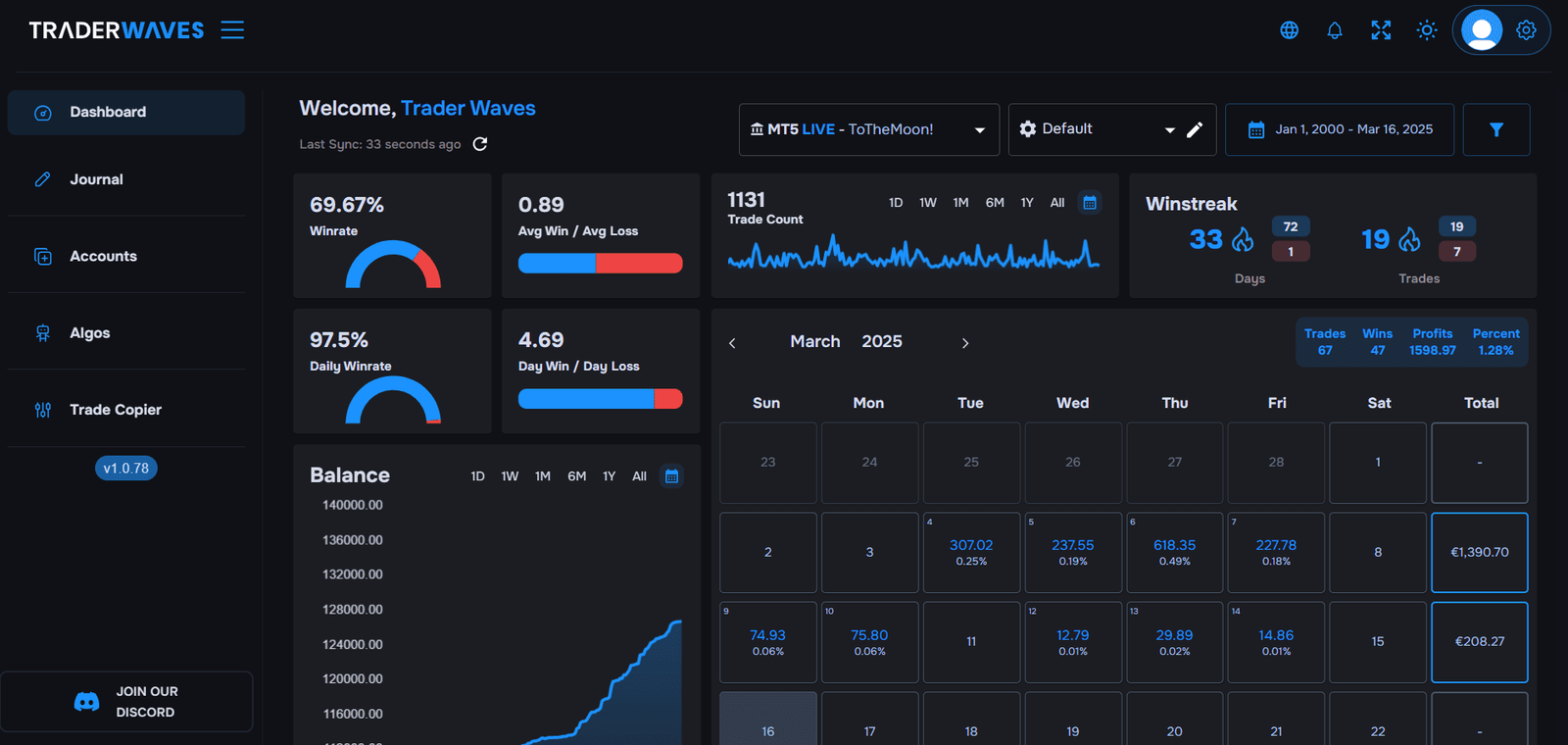
Task: Go to next month in calendar
Action: coord(965,343)
